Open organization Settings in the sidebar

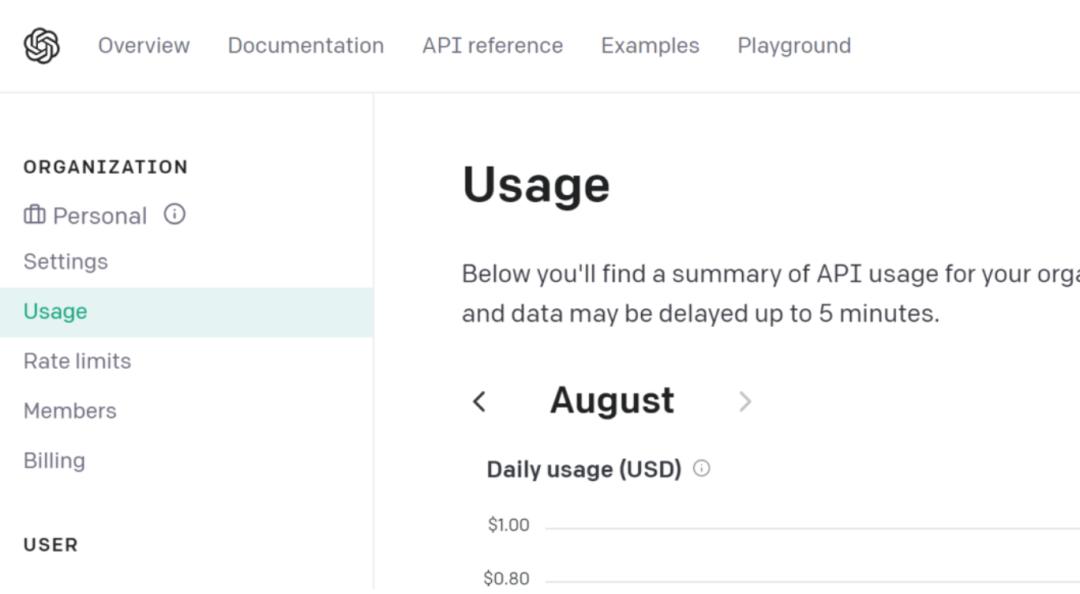tap(66, 262)
